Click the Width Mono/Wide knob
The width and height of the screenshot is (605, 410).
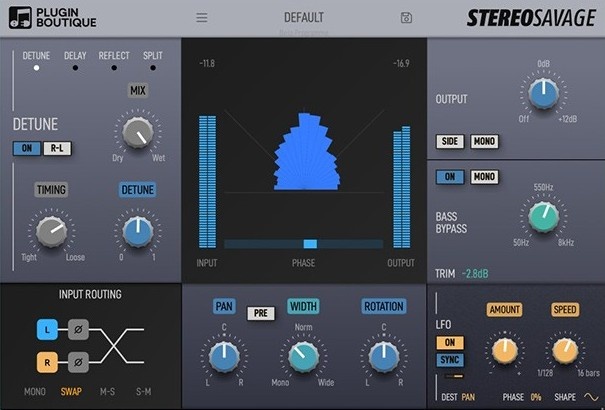(303, 356)
